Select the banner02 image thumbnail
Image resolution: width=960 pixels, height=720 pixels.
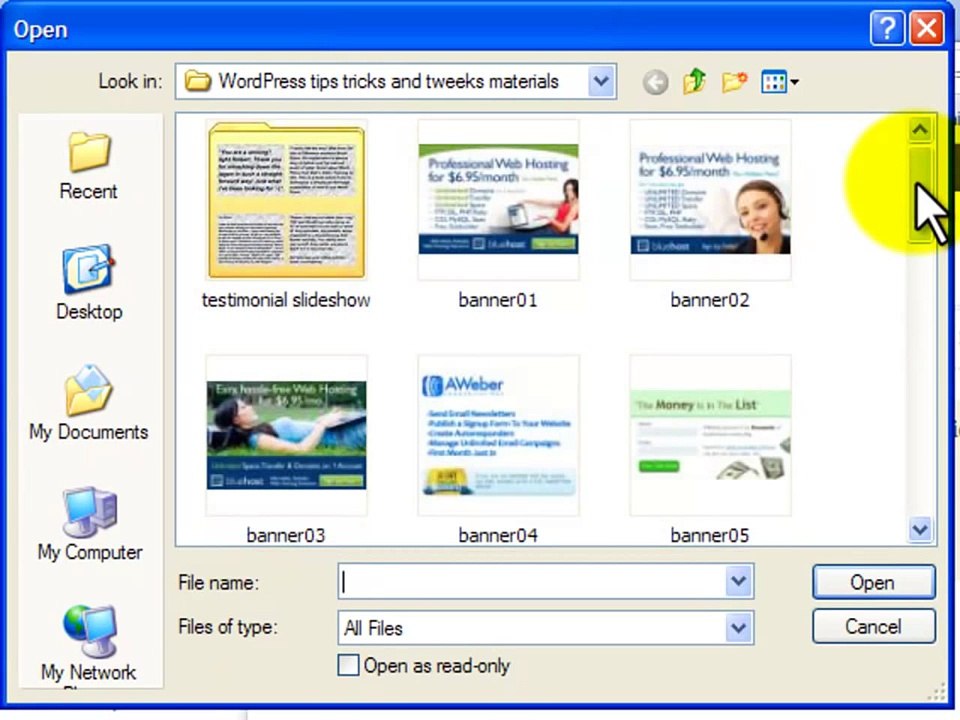pos(710,200)
